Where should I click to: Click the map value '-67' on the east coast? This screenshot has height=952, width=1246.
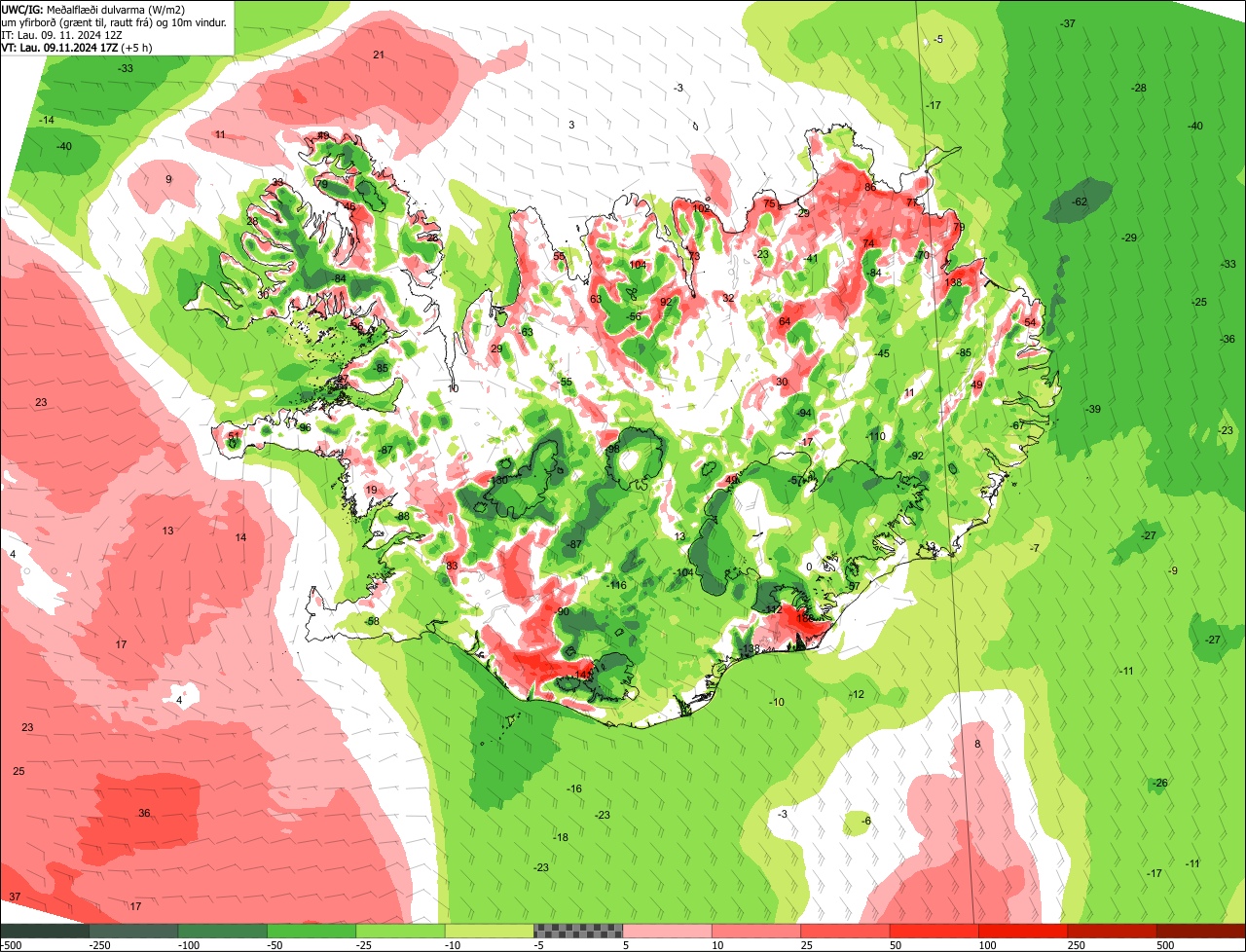pyautogui.click(x=1017, y=425)
